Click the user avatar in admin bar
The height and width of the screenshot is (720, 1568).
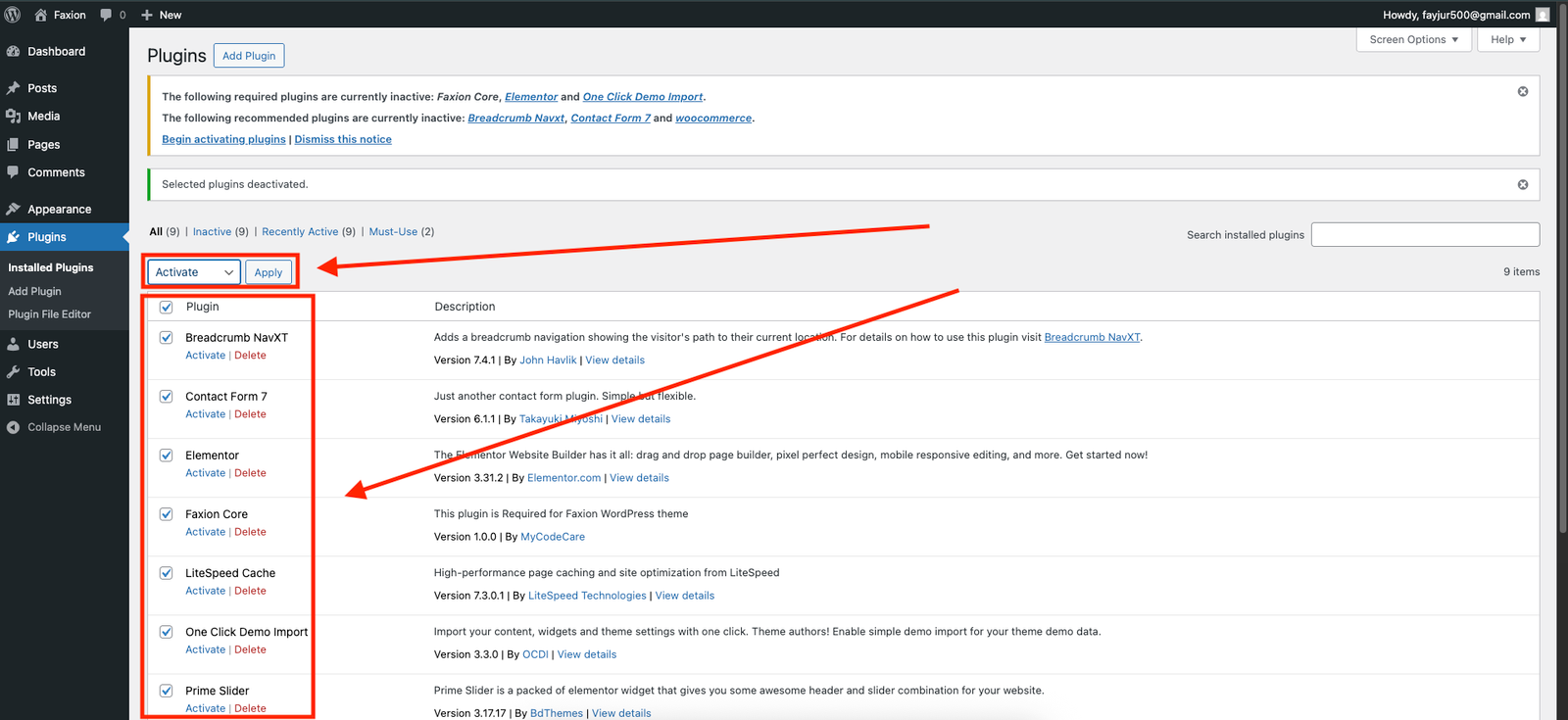1543,15
